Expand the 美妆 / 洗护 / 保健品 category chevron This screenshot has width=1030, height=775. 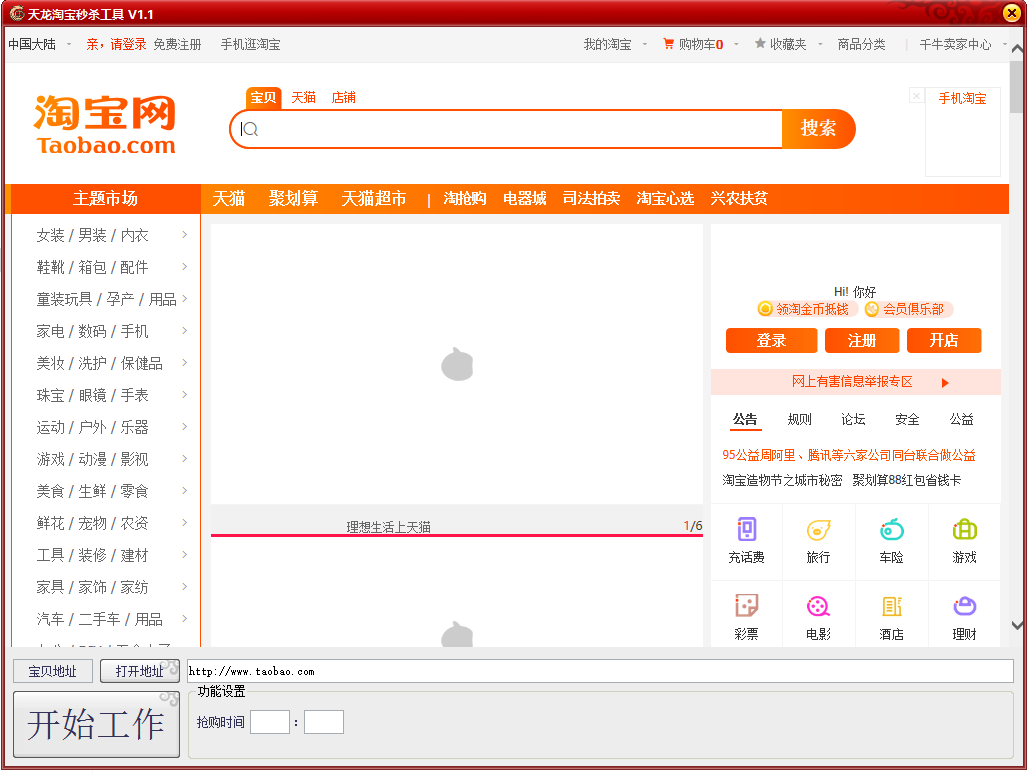[185, 363]
